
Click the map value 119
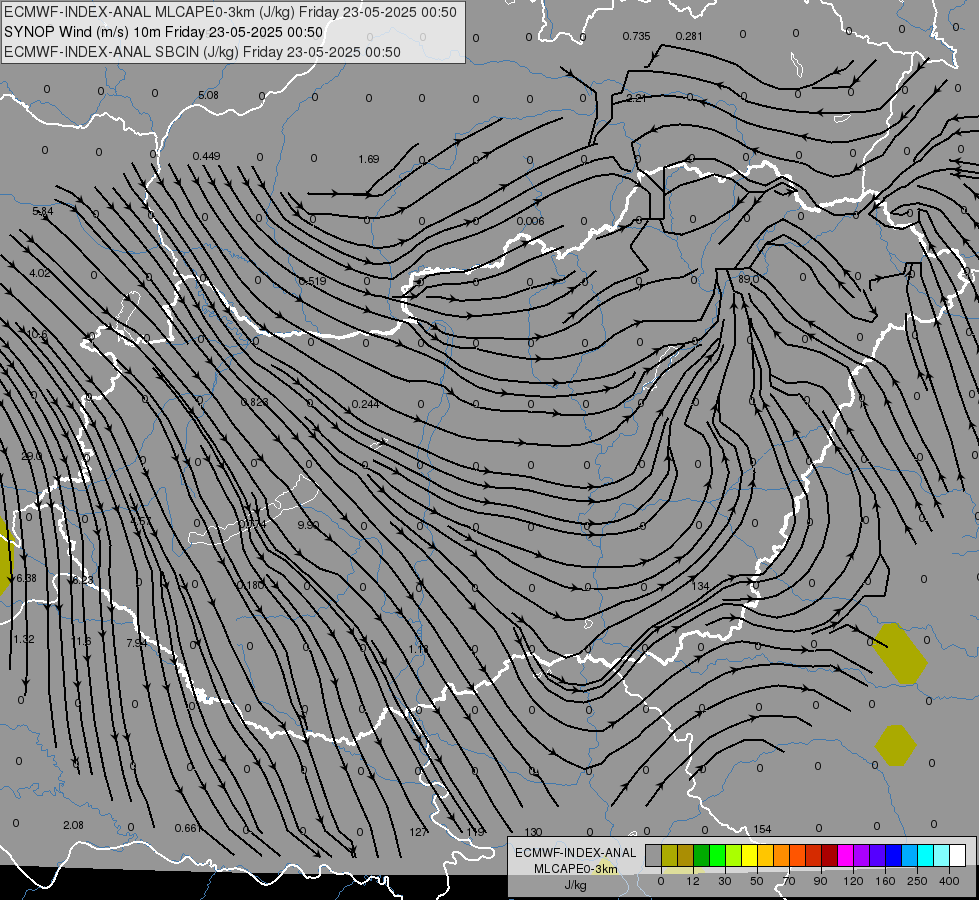(x=476, y=832)
